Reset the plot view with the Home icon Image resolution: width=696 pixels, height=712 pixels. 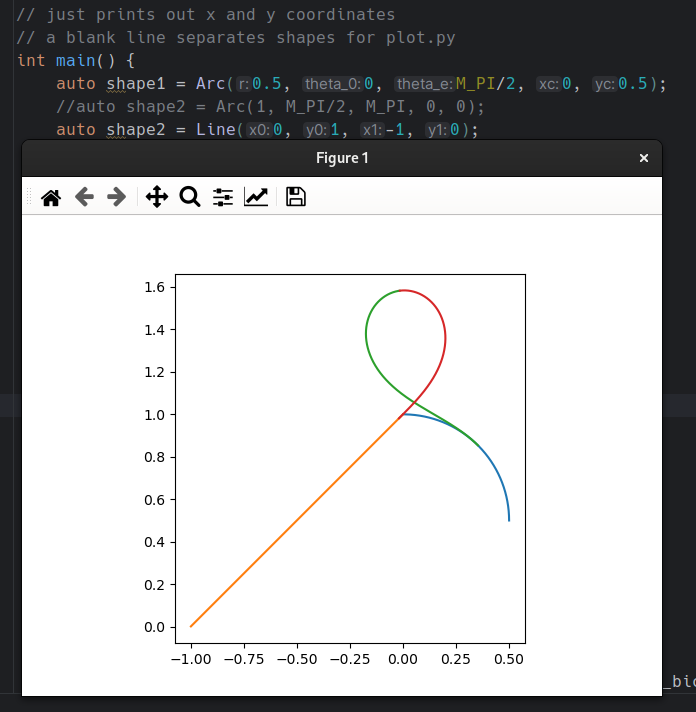pos(51,197)
